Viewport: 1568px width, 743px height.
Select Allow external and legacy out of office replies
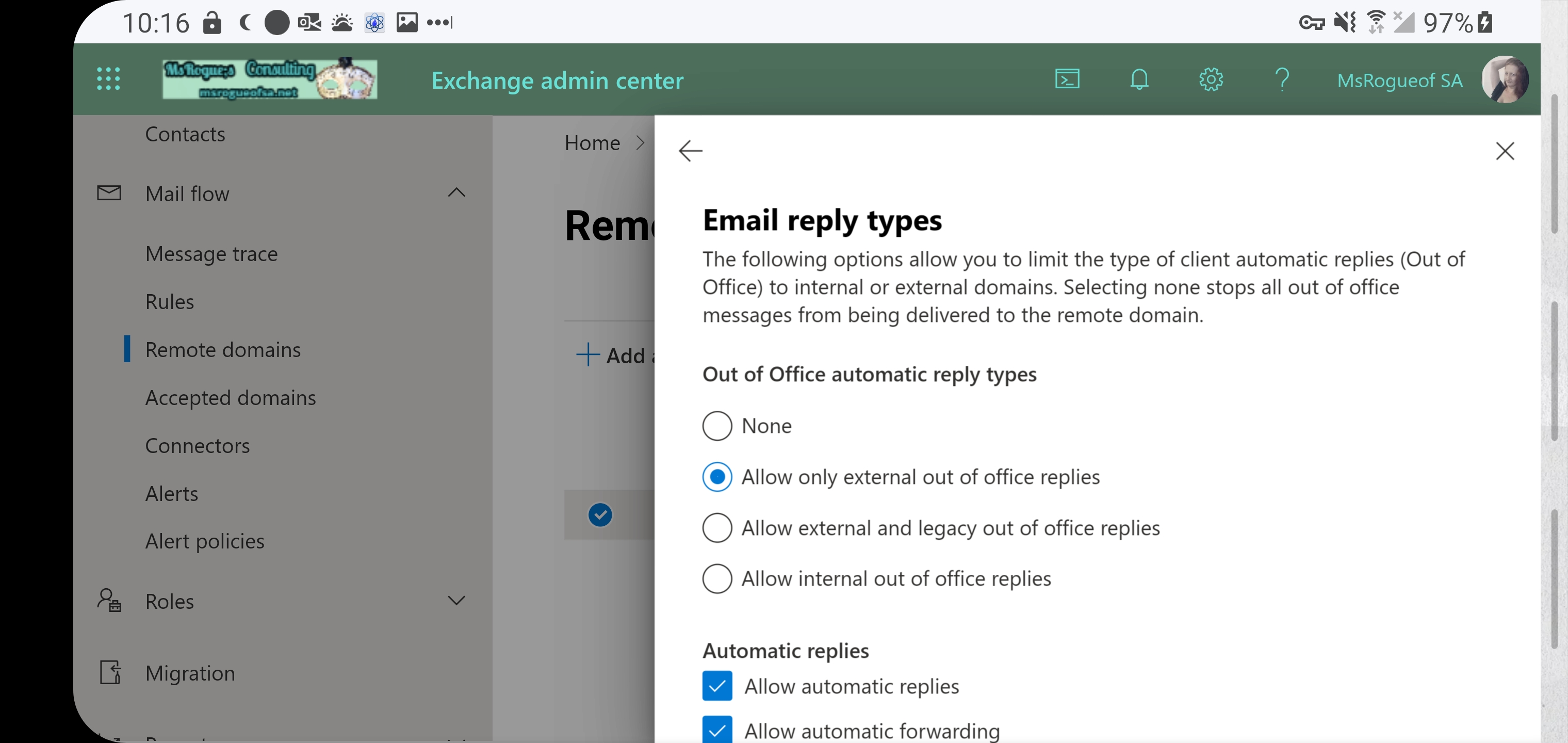717,527
